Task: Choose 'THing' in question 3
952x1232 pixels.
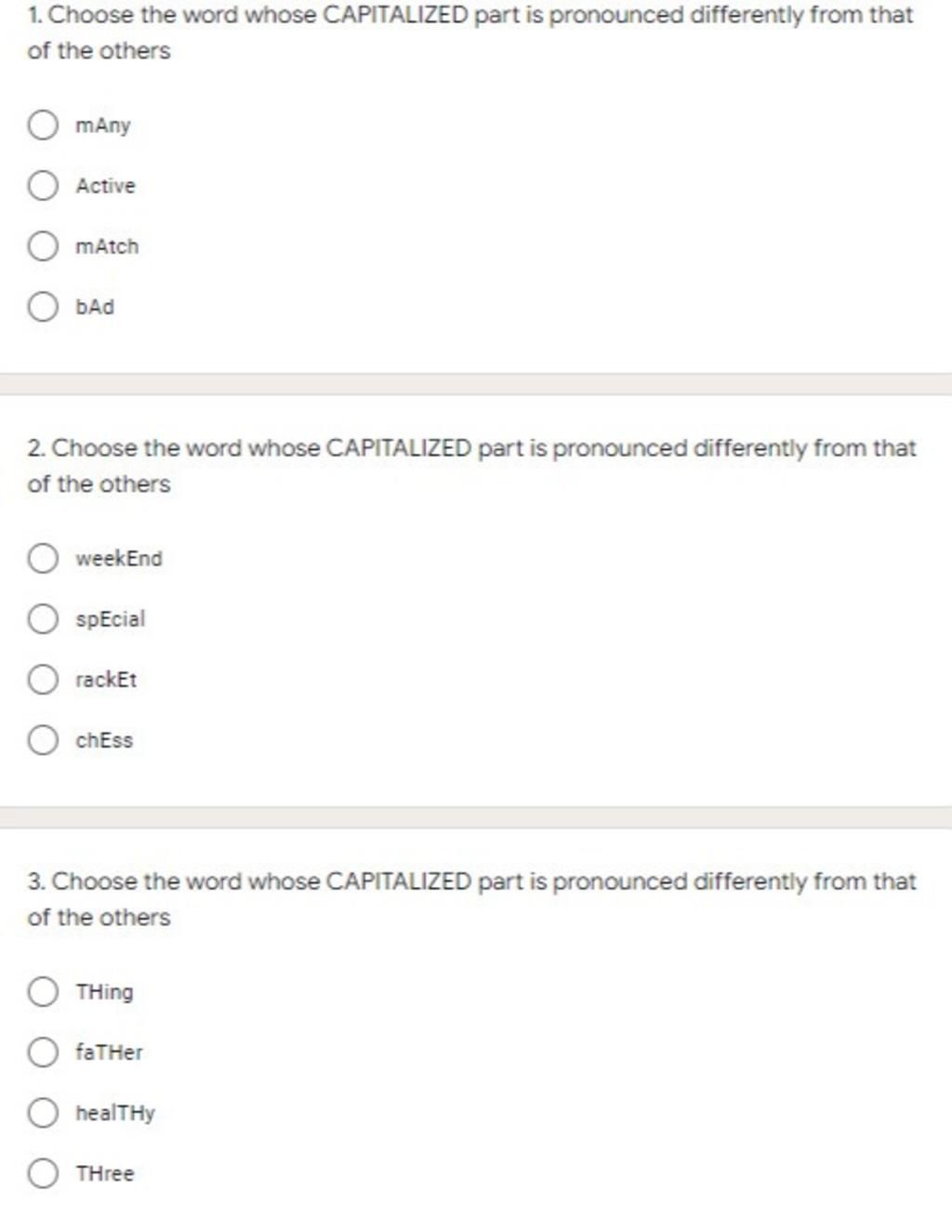Action: coord(43,991)
